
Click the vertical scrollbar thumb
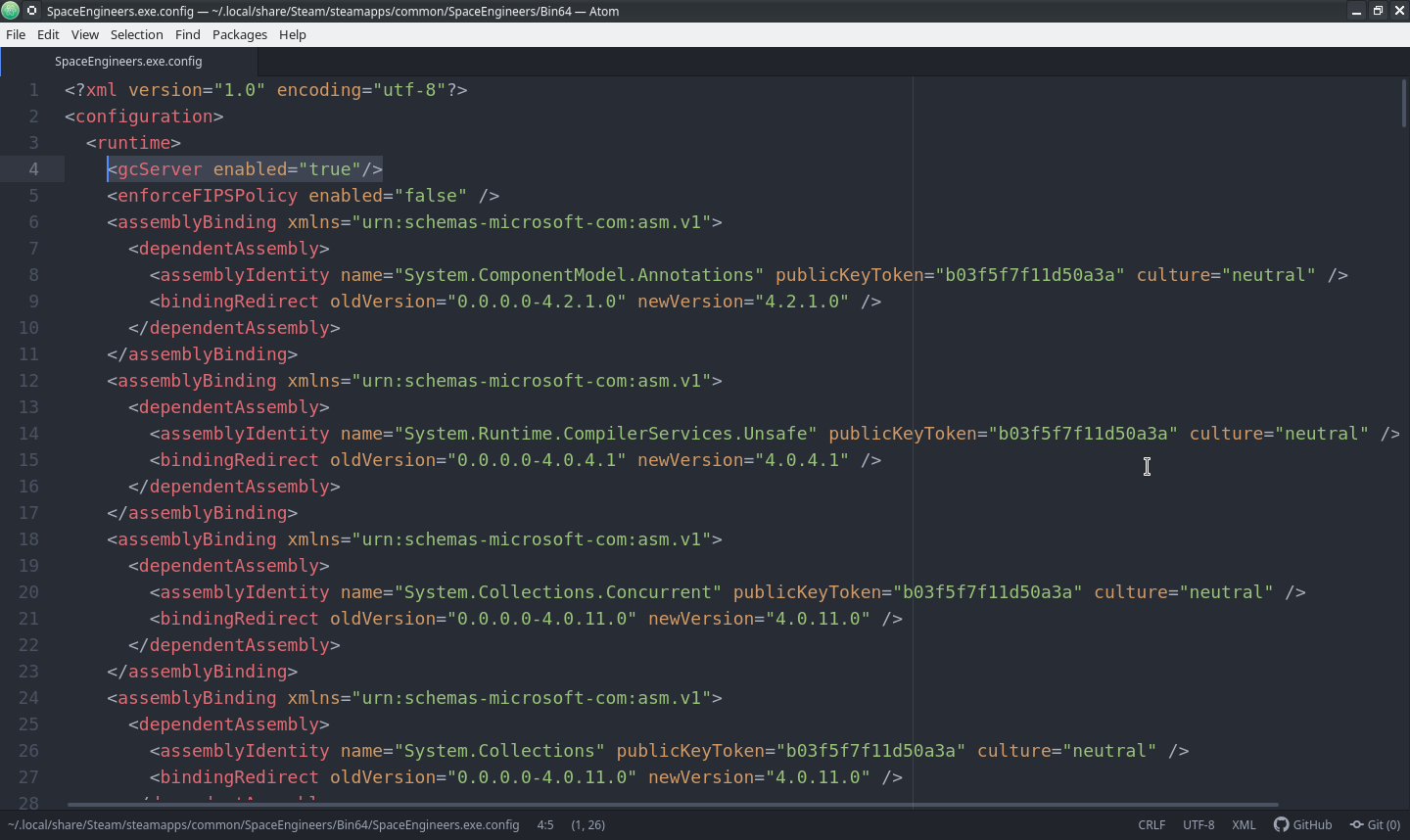1403,102
